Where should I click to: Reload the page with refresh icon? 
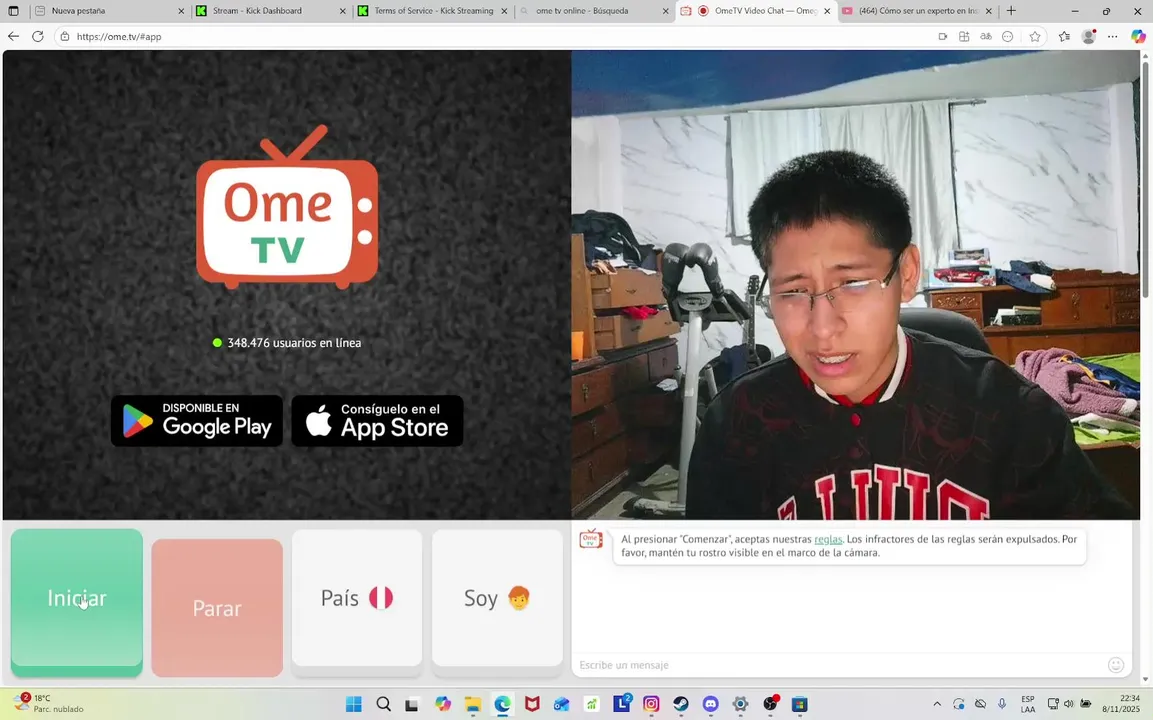point(38,36)
